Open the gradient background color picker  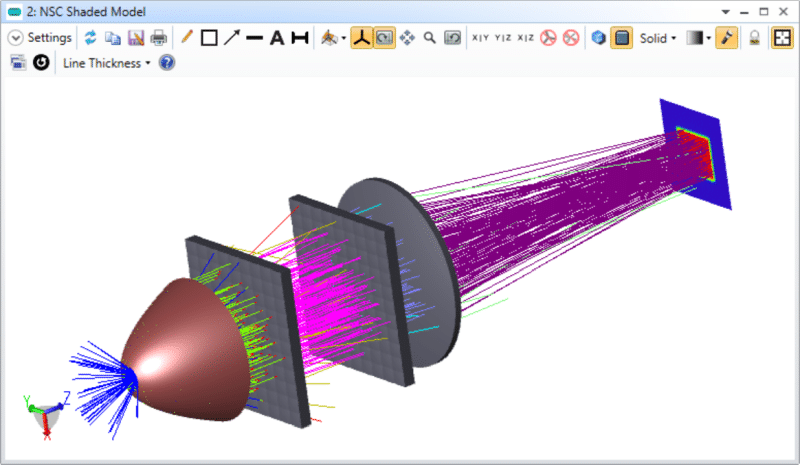point(698,38)
